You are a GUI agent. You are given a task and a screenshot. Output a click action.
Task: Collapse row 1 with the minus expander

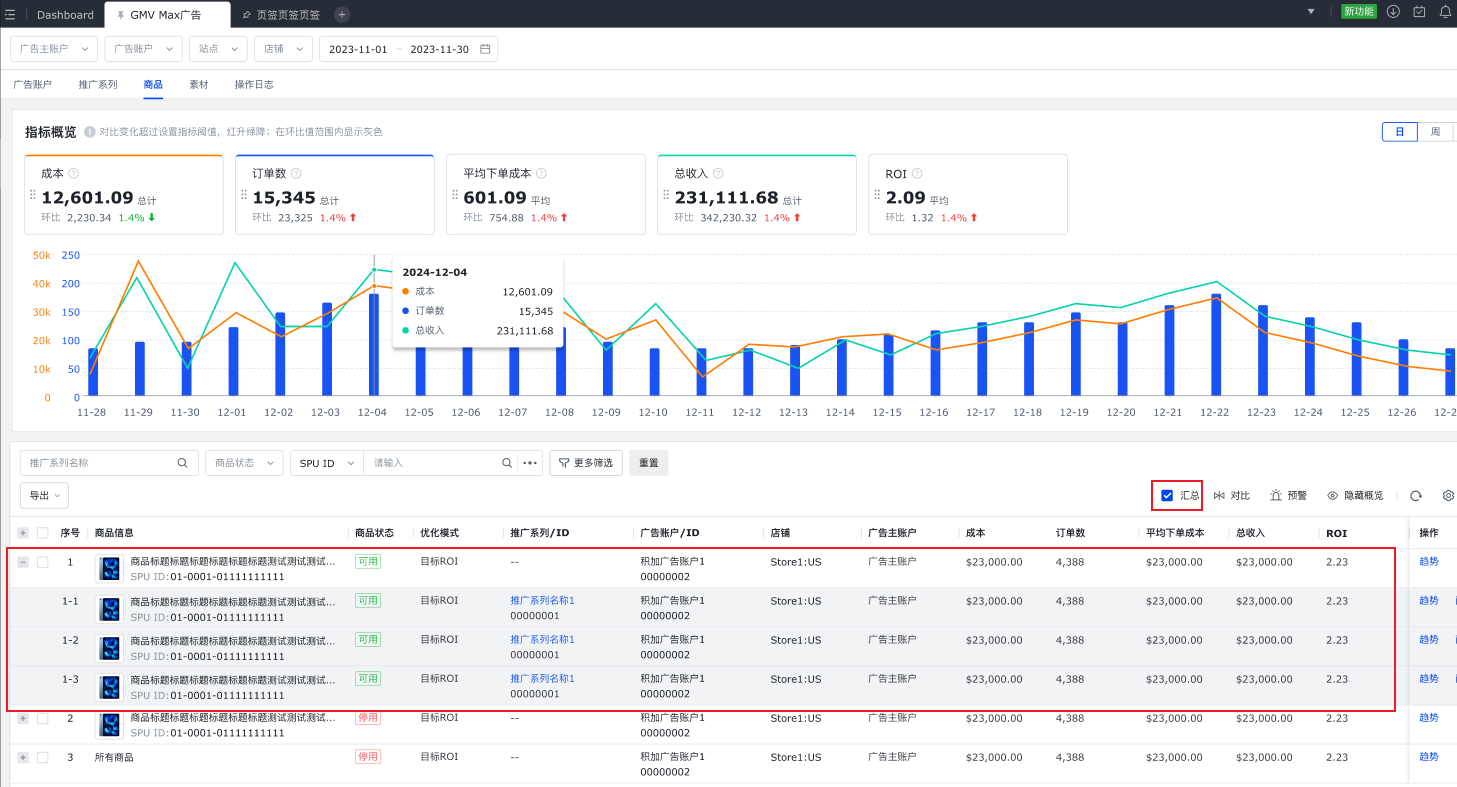(23, 562)
